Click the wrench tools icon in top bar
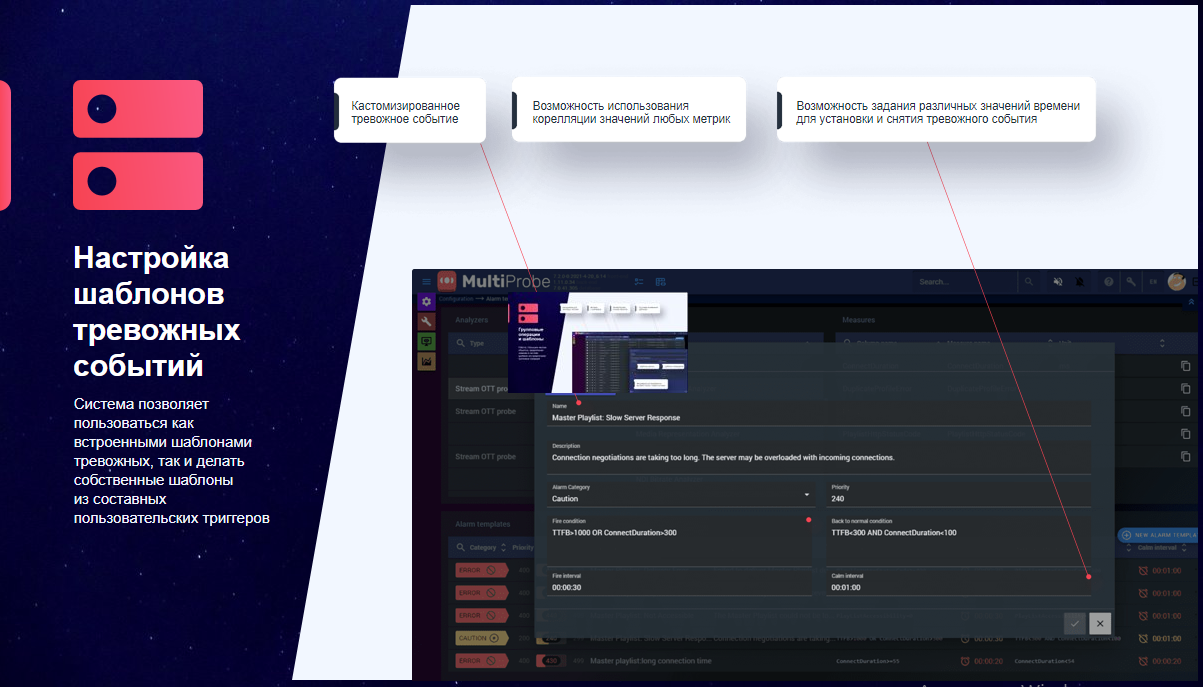The image size is (1203, 687). click(1130, 282)
